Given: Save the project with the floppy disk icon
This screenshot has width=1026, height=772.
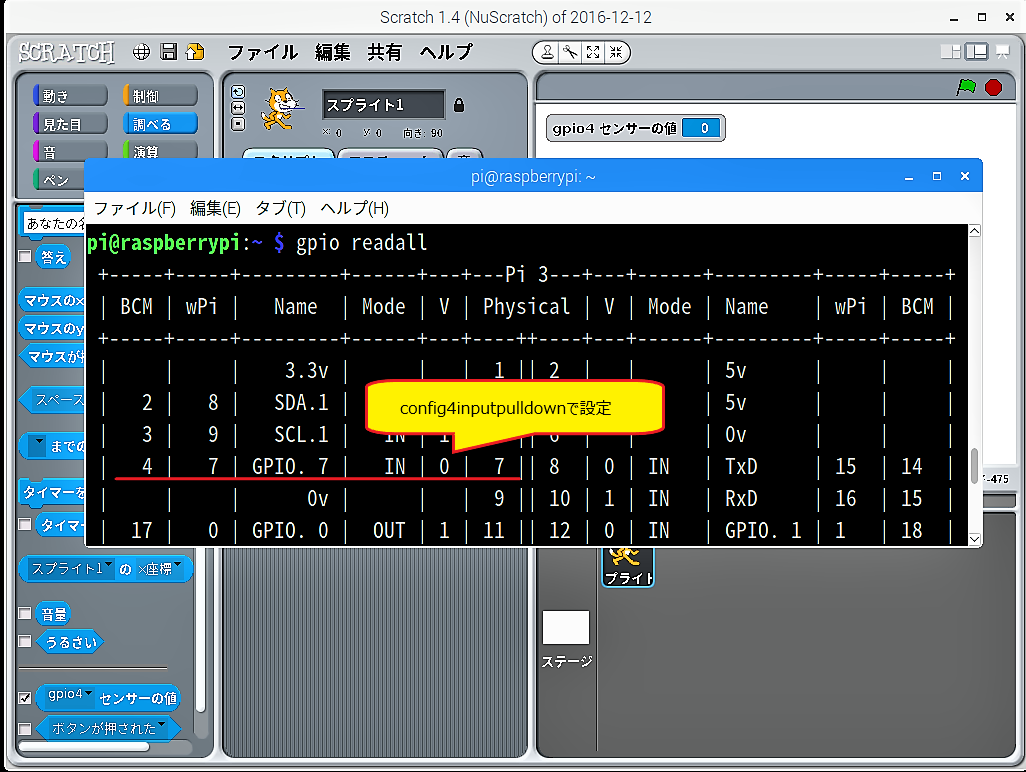Looking at the screenshot, I should coord(169,52).
